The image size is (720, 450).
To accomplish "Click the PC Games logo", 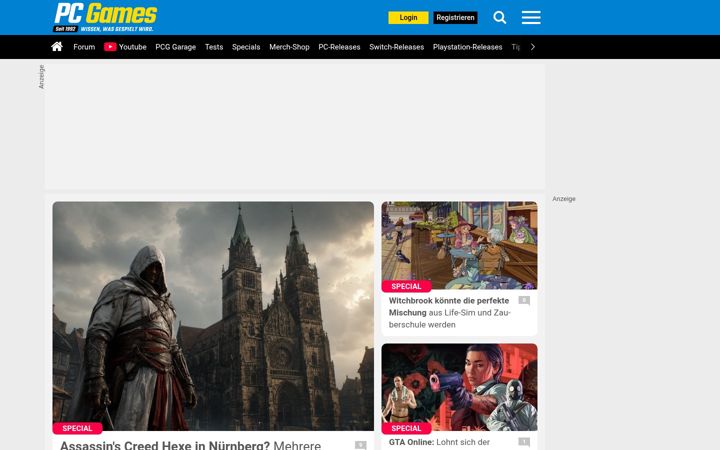I will (105, 17).
